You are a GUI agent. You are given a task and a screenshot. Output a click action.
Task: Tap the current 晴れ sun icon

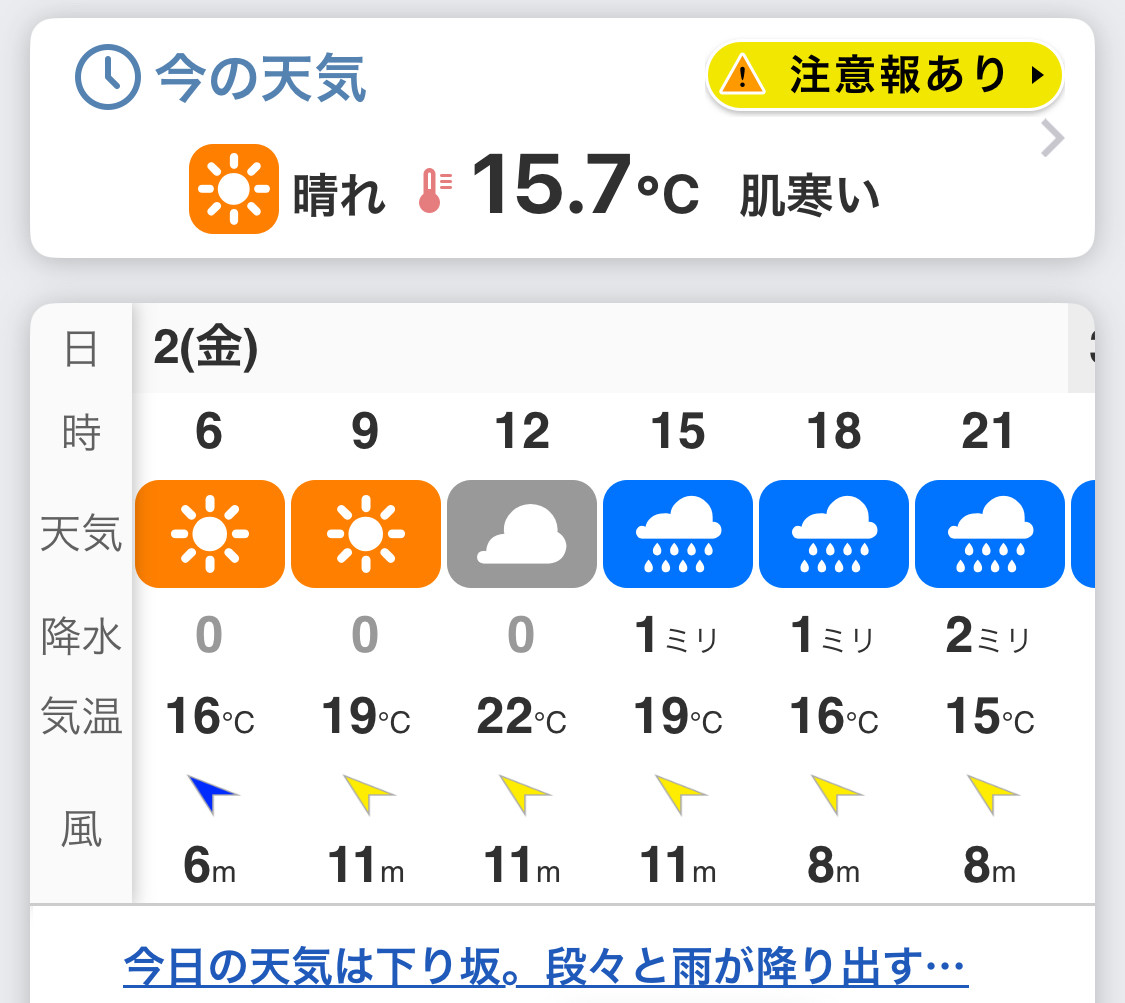(234, 189)
